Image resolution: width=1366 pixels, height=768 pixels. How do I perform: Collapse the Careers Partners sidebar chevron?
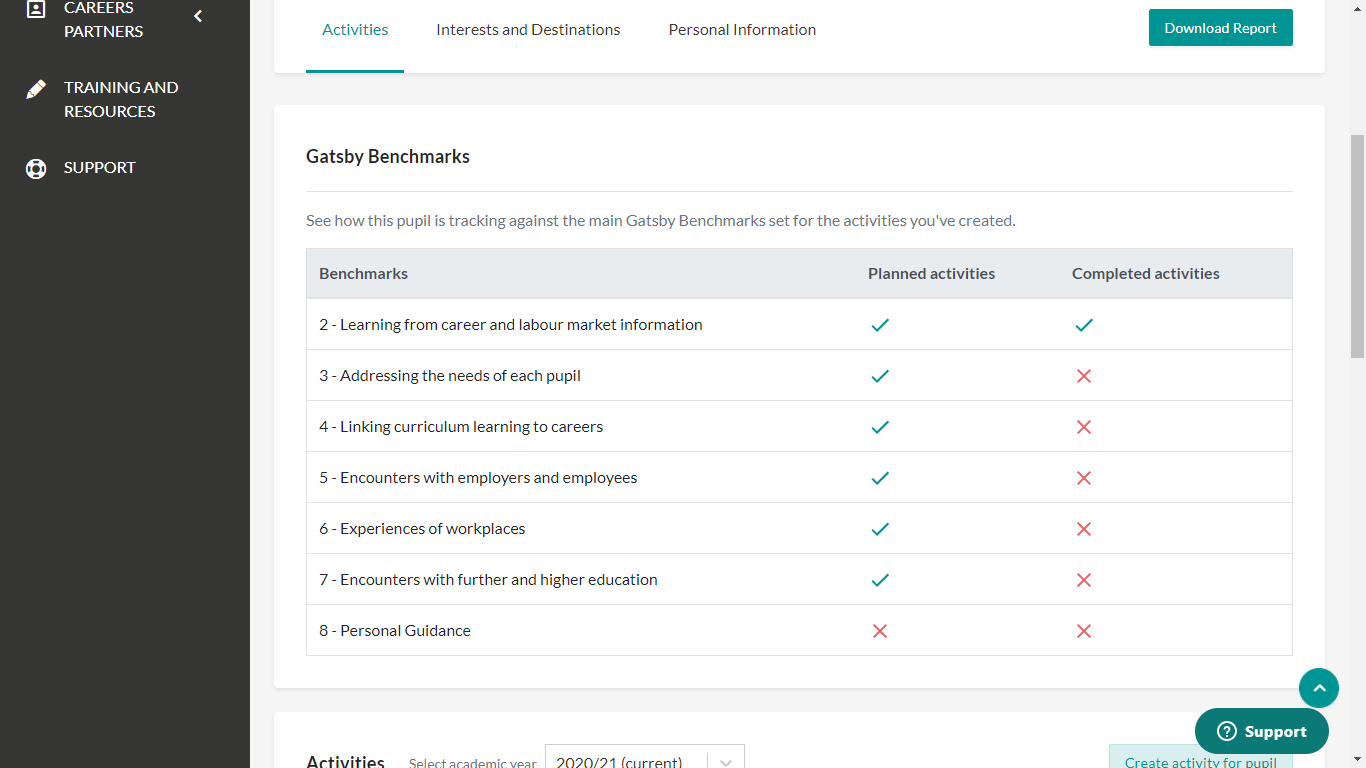(198, 16)
